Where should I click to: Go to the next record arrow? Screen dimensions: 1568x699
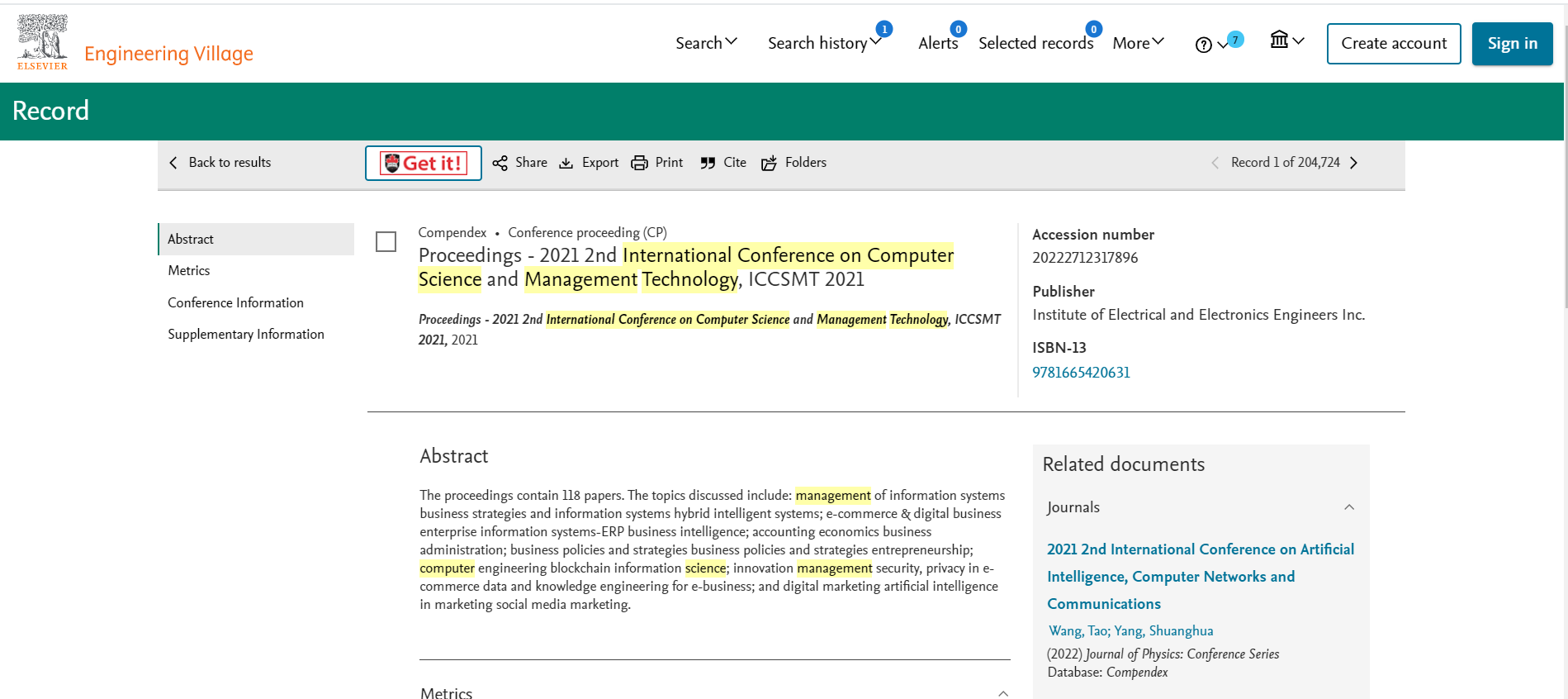pyautogui.click(x=1353, y=163)
